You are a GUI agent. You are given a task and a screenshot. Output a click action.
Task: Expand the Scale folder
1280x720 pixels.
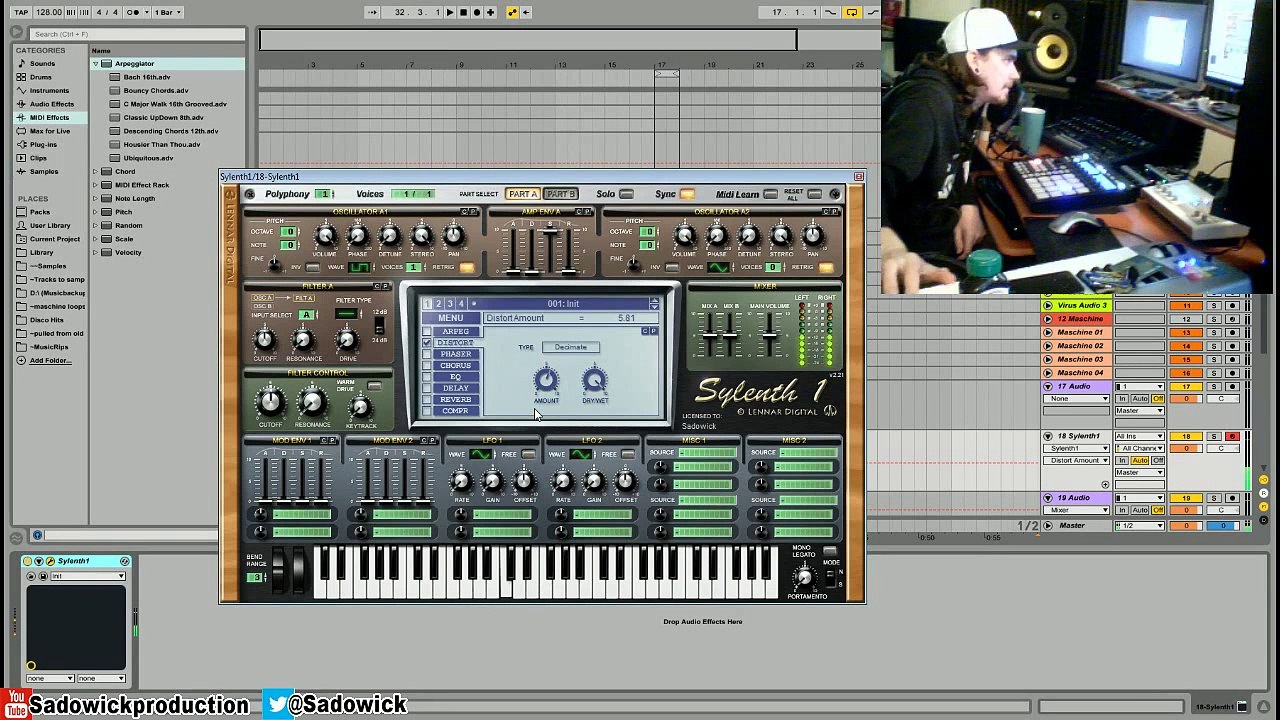tap(95, 239)
